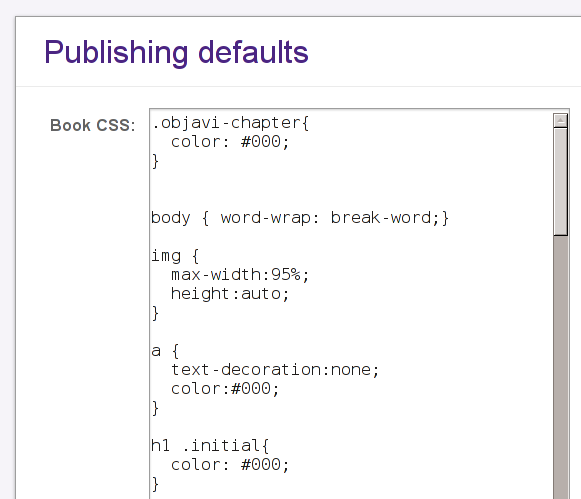Place cursor on .objavi-chapter{ selector line
581x499 pixels.
click(230, 123)
